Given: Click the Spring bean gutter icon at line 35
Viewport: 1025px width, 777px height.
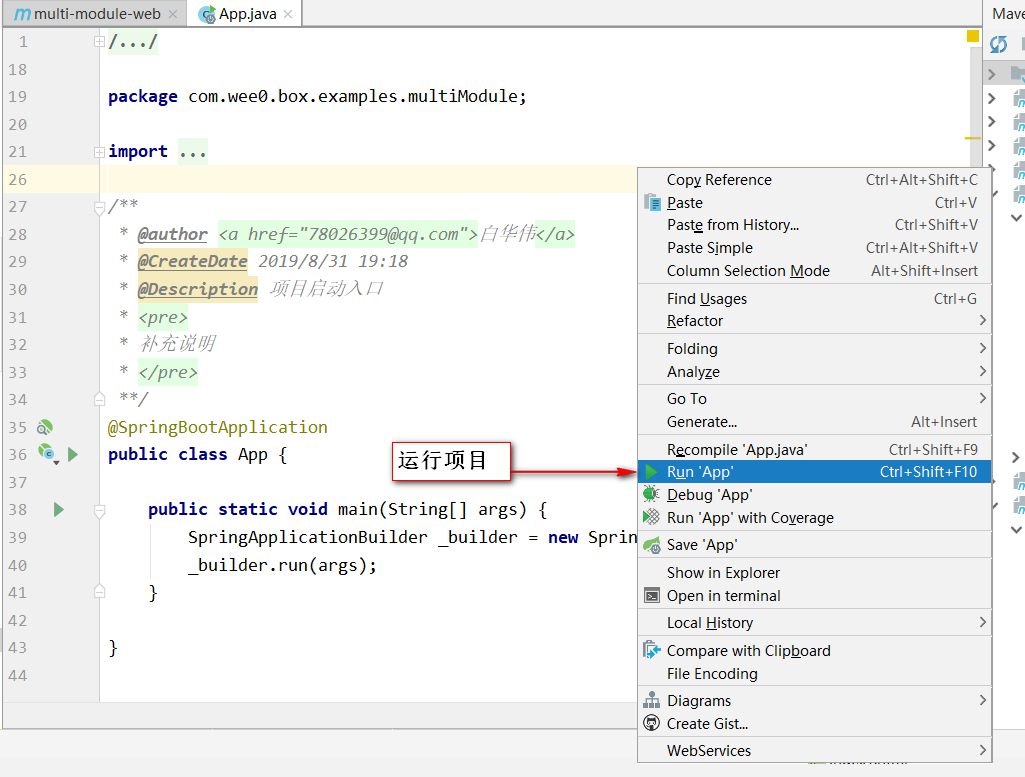Looking at the screenshot, I should [x=44, y=428].
